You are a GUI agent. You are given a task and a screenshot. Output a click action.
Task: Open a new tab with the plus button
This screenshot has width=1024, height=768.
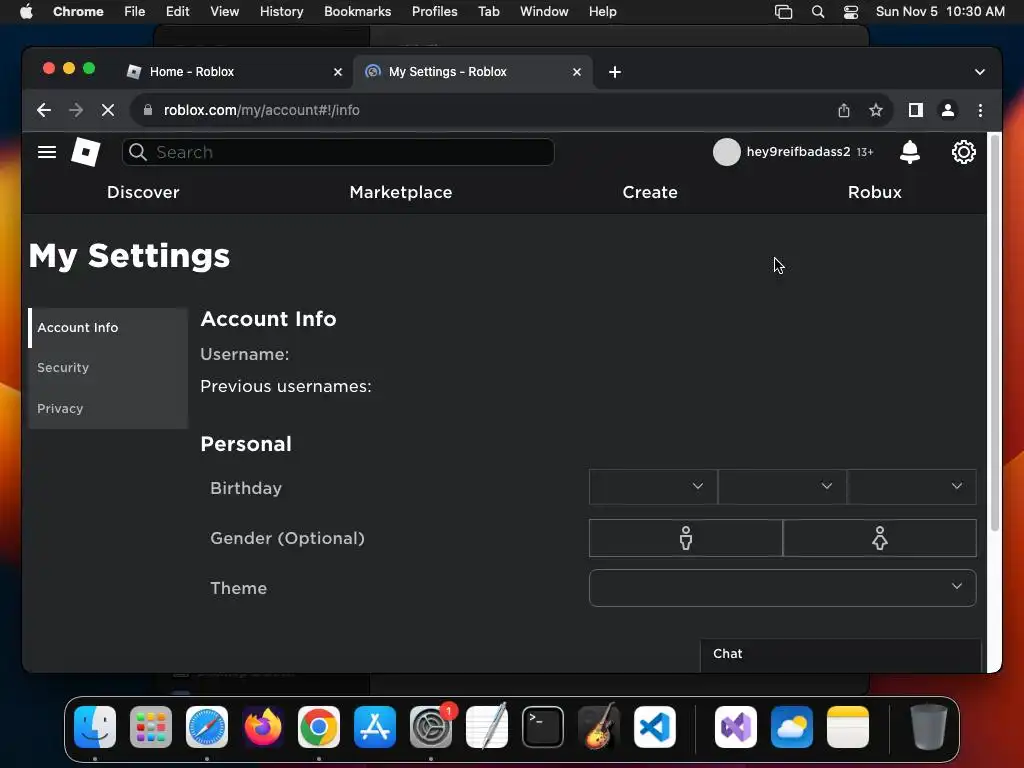click(x=615, y=72)
